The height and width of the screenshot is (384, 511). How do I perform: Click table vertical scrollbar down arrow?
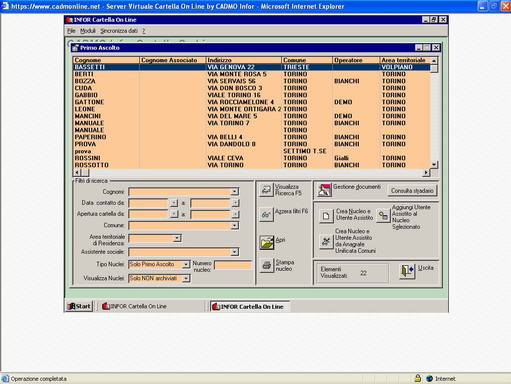(x=434, y=165)
